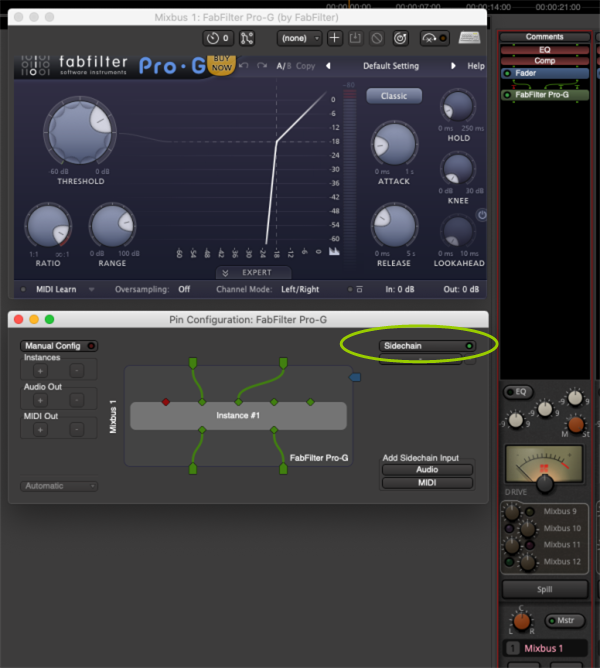Enable lookahead with the power icon
600x668 pixels.
click(x=482, y=215)
